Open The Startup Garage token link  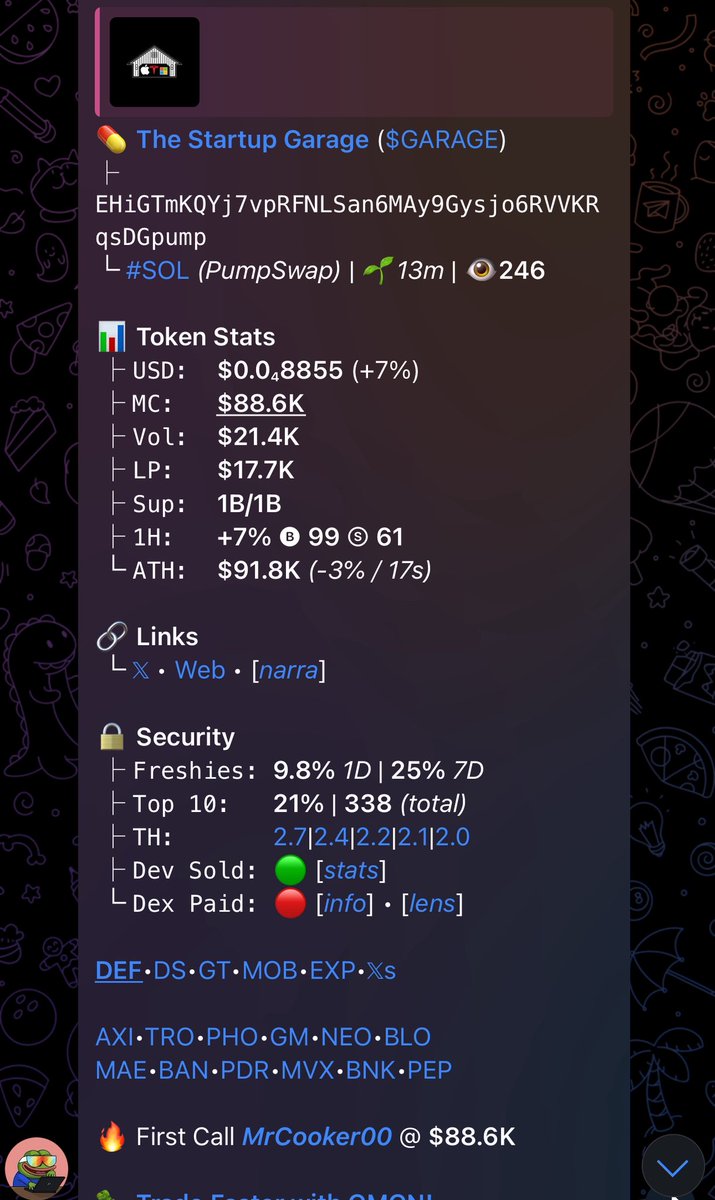(x=253, y=139)
